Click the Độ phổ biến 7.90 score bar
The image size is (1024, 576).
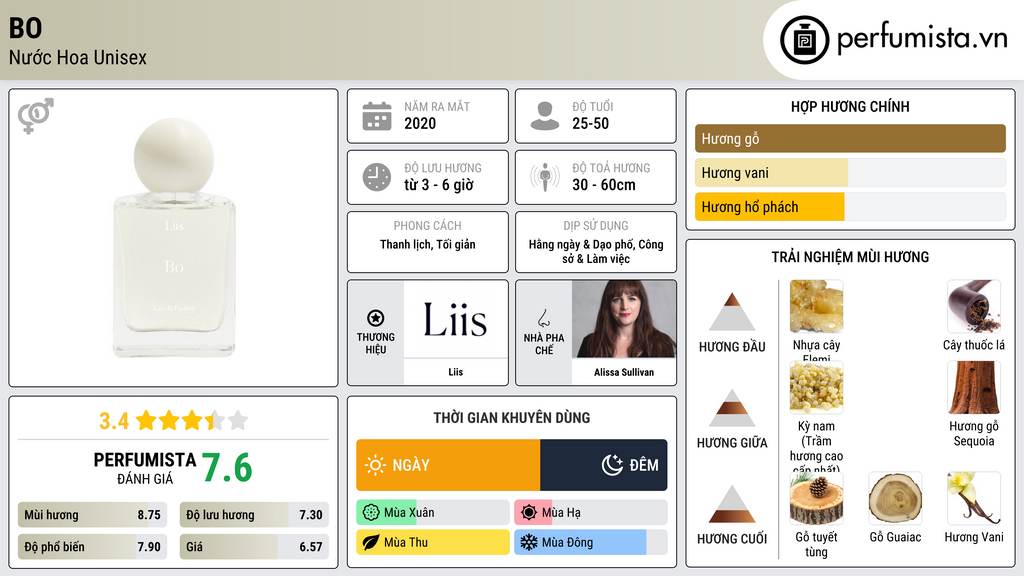coord(92,547)
